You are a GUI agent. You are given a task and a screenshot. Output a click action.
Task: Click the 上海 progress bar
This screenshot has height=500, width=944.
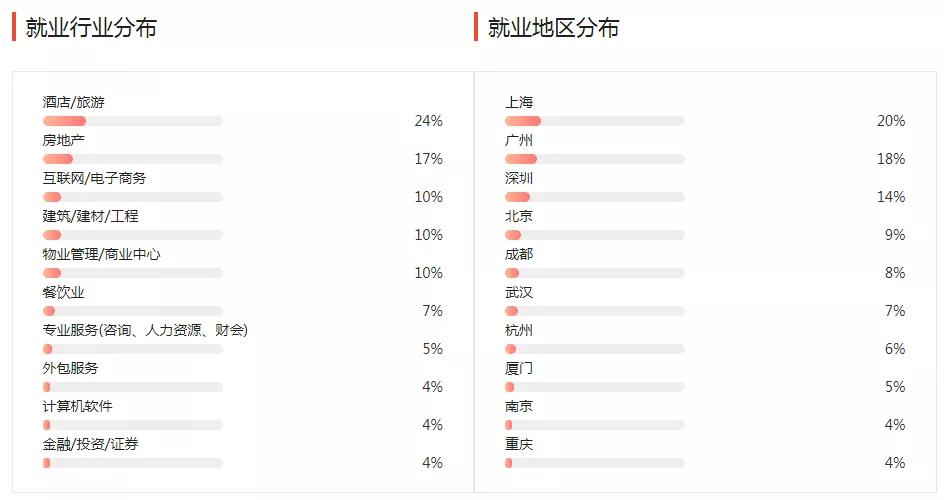594,121
